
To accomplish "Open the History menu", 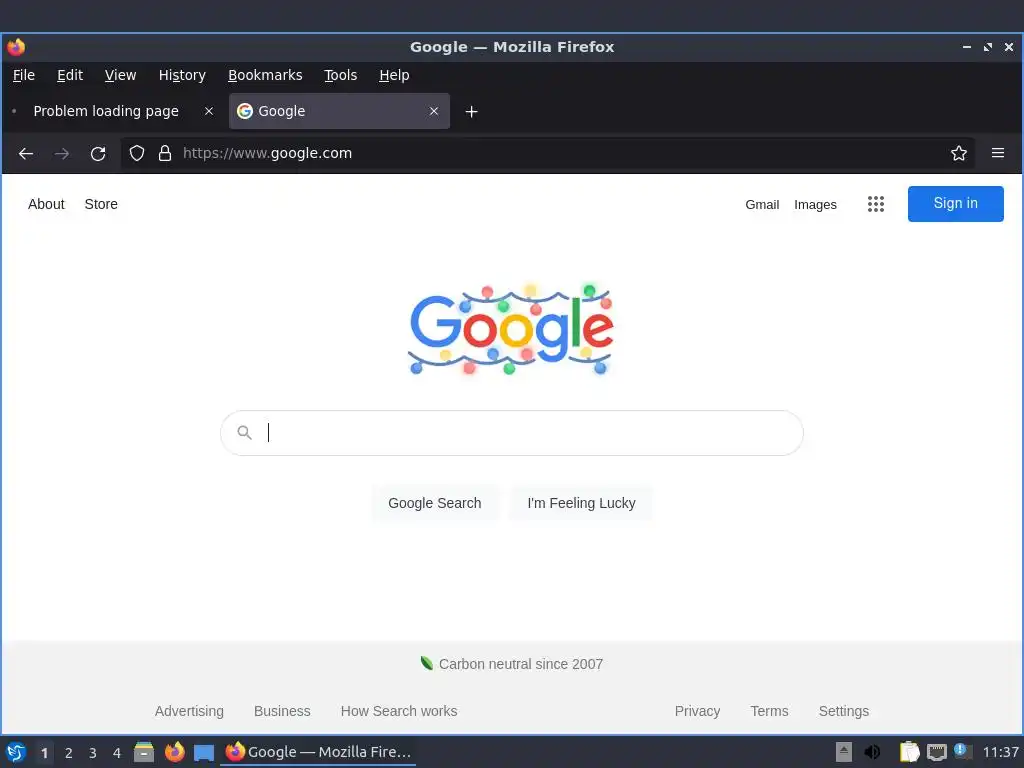I will tap(182, 75).
